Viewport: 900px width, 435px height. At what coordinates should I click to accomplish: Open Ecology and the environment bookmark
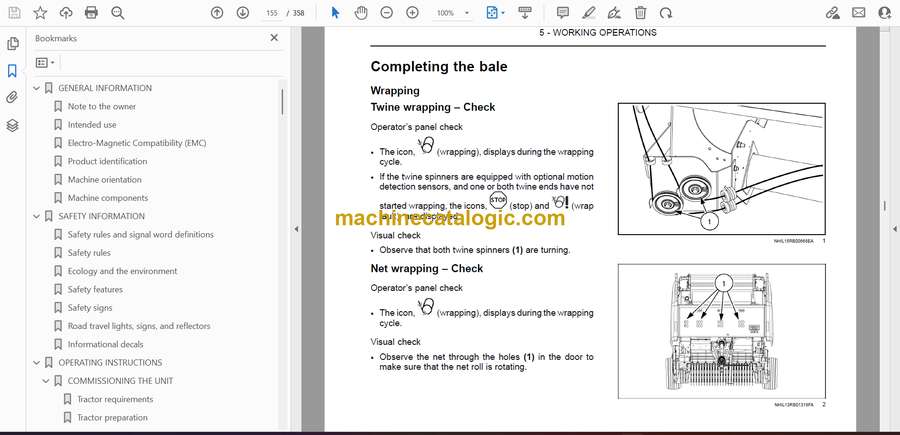122,271
